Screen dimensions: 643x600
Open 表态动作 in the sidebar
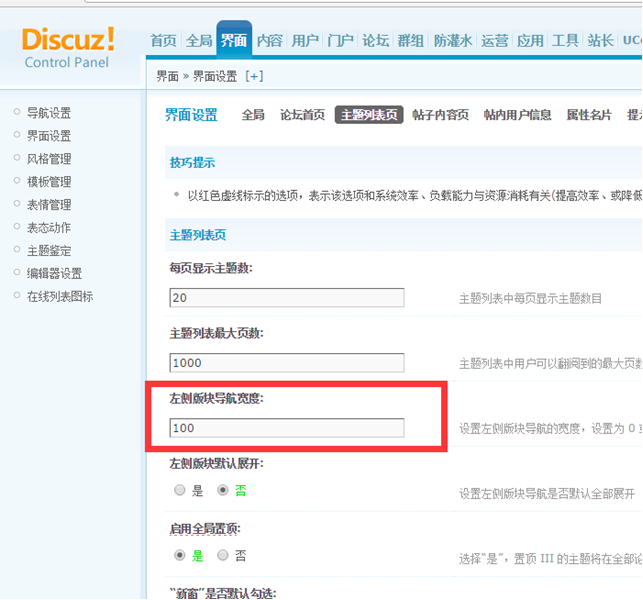pyautogui.click(x=49, y=228)
